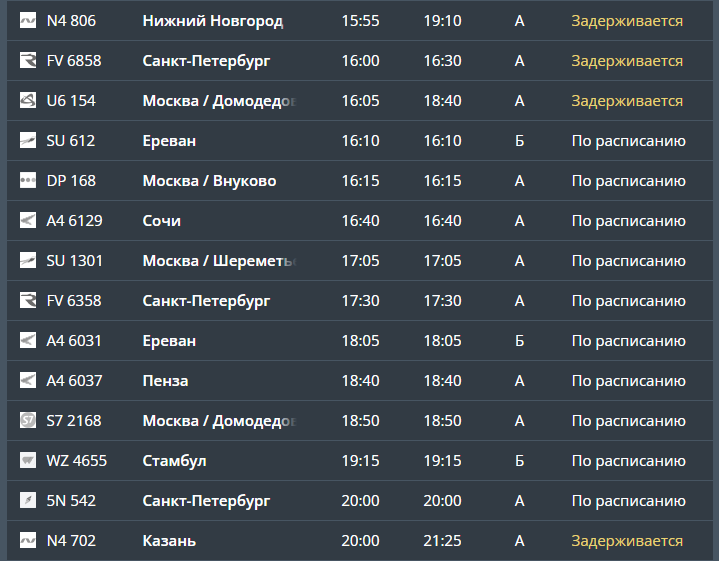Open the Нижний Новгород destination link
Viewport: 719px width, 561px height.
pyautogui.click(x=212, y=21)
